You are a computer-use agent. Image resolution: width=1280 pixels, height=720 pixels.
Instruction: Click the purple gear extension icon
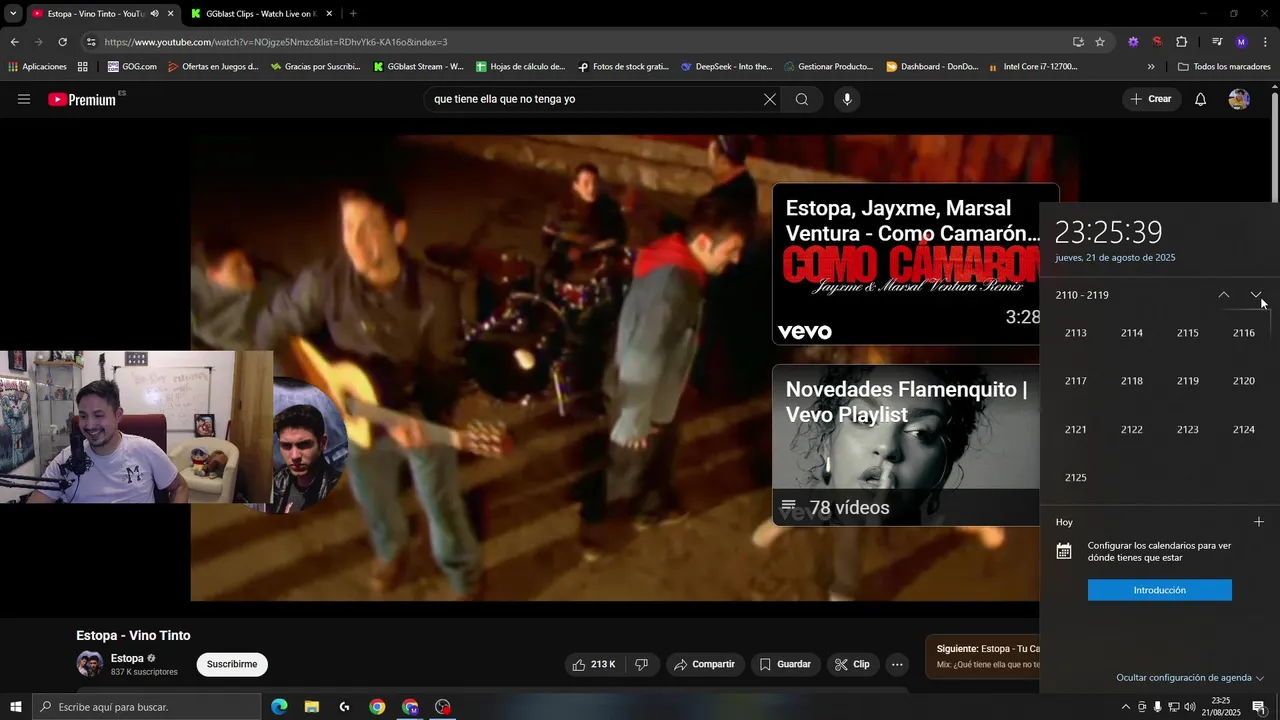[x=1133, y=42]
